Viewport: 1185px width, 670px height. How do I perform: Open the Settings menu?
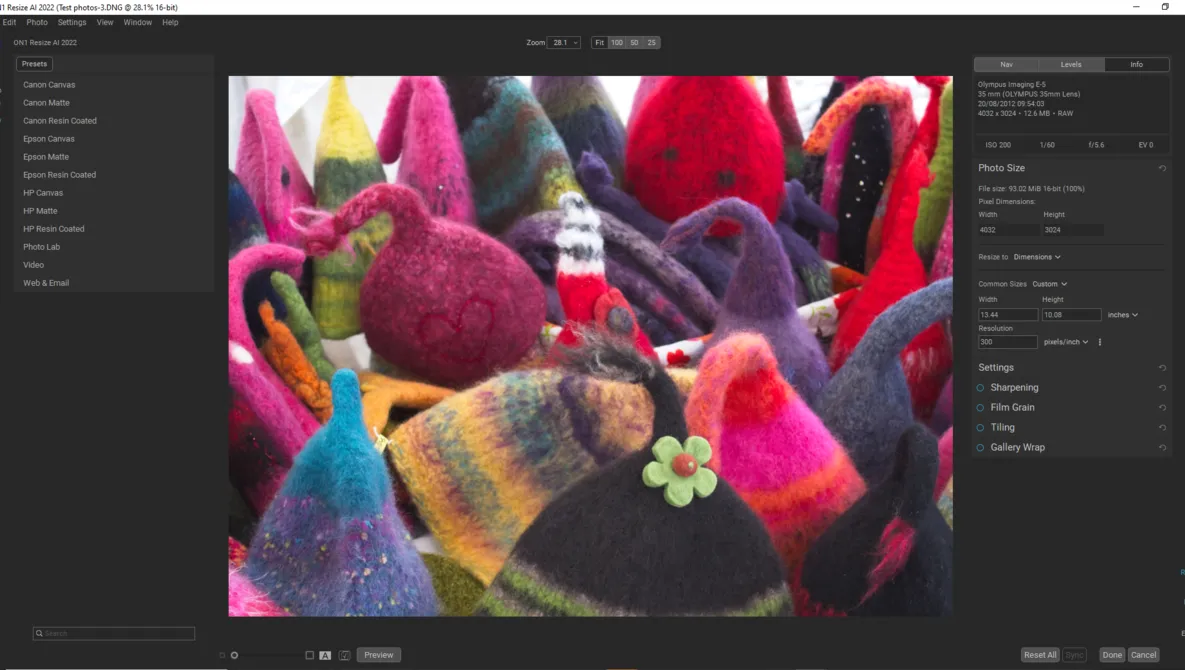click(72, 23)
